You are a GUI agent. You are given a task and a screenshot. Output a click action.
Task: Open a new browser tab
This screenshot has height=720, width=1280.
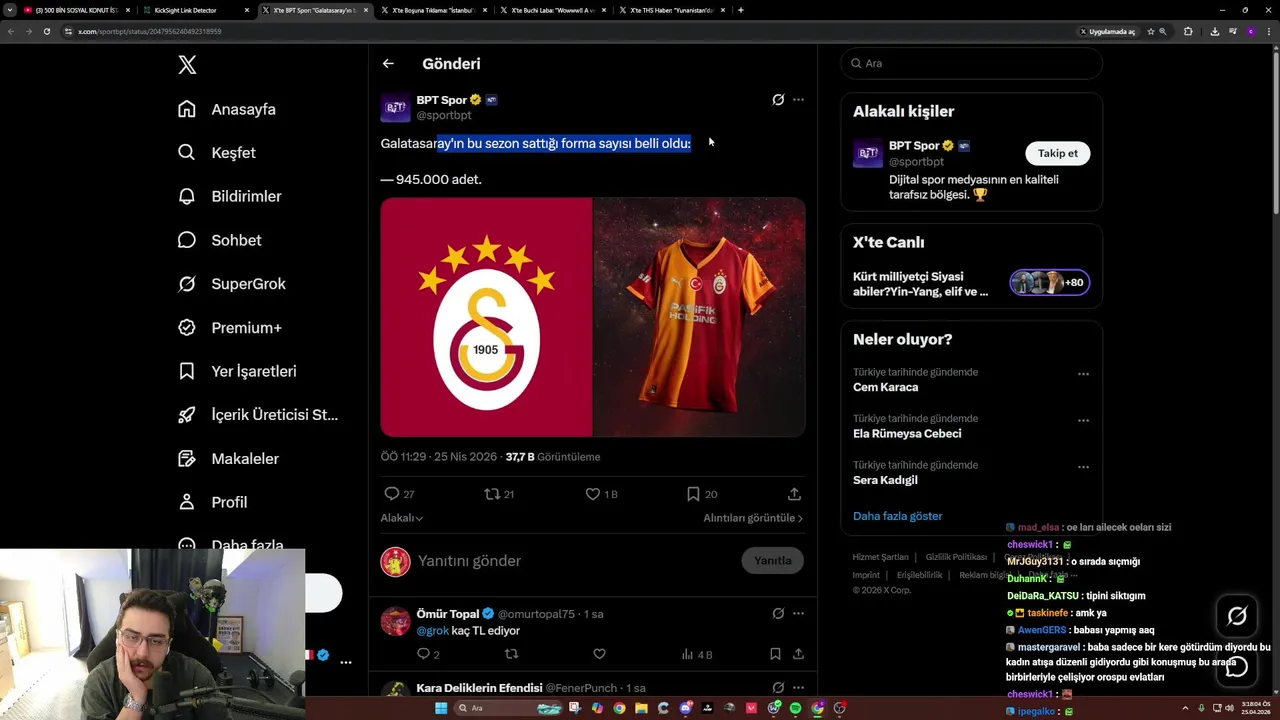tap(740, 10)
